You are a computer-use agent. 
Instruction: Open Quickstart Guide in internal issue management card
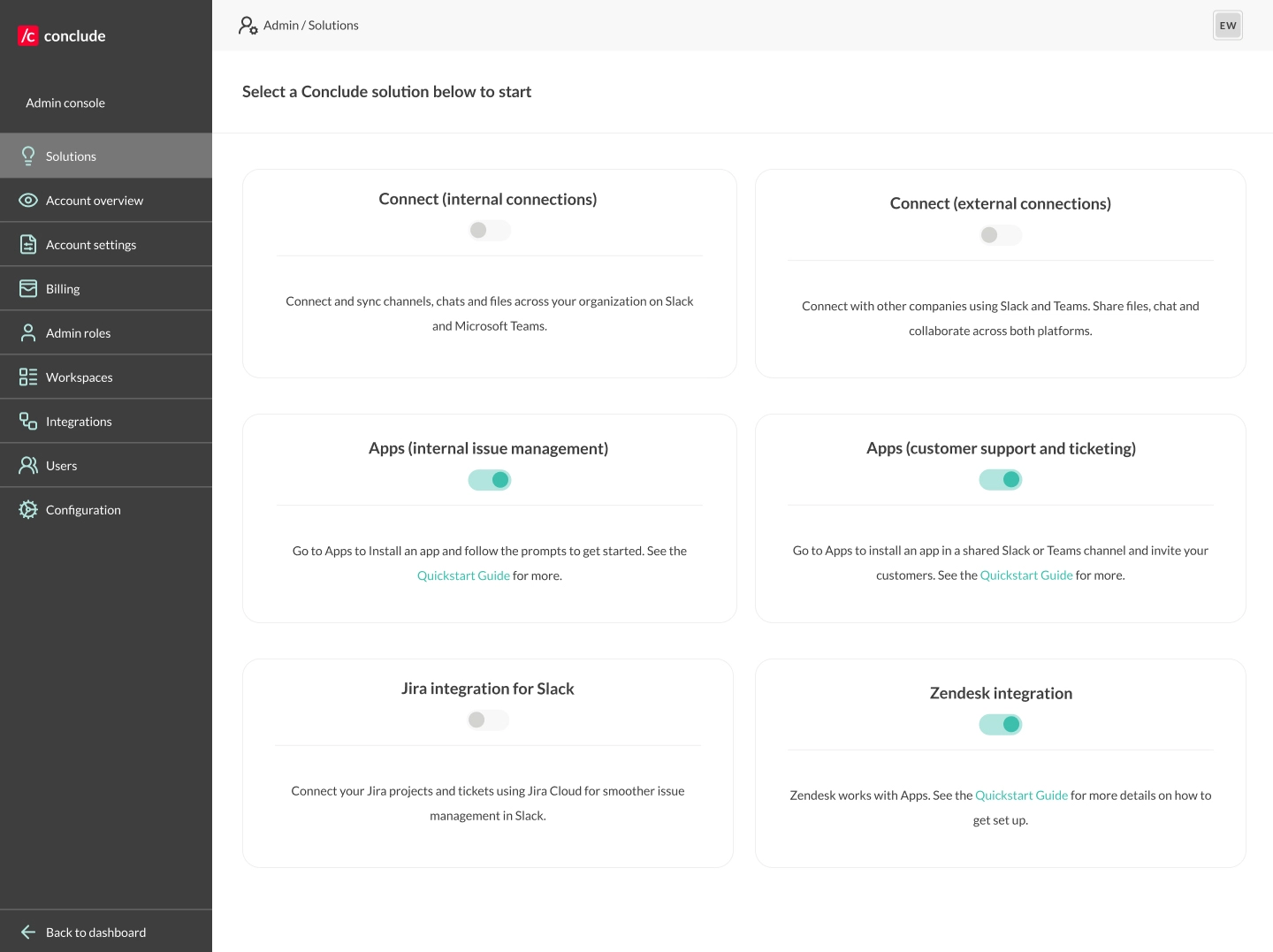click(463, 575)
